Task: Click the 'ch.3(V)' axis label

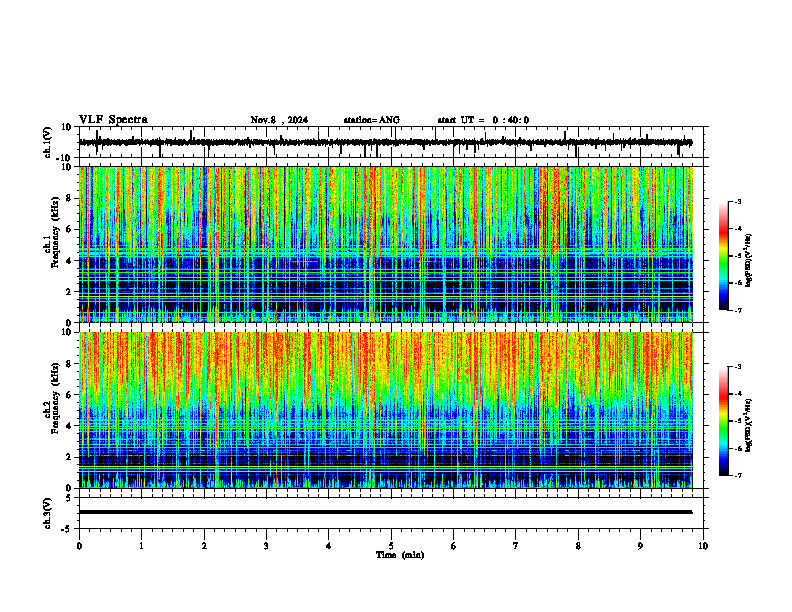Action: (48, 513)
